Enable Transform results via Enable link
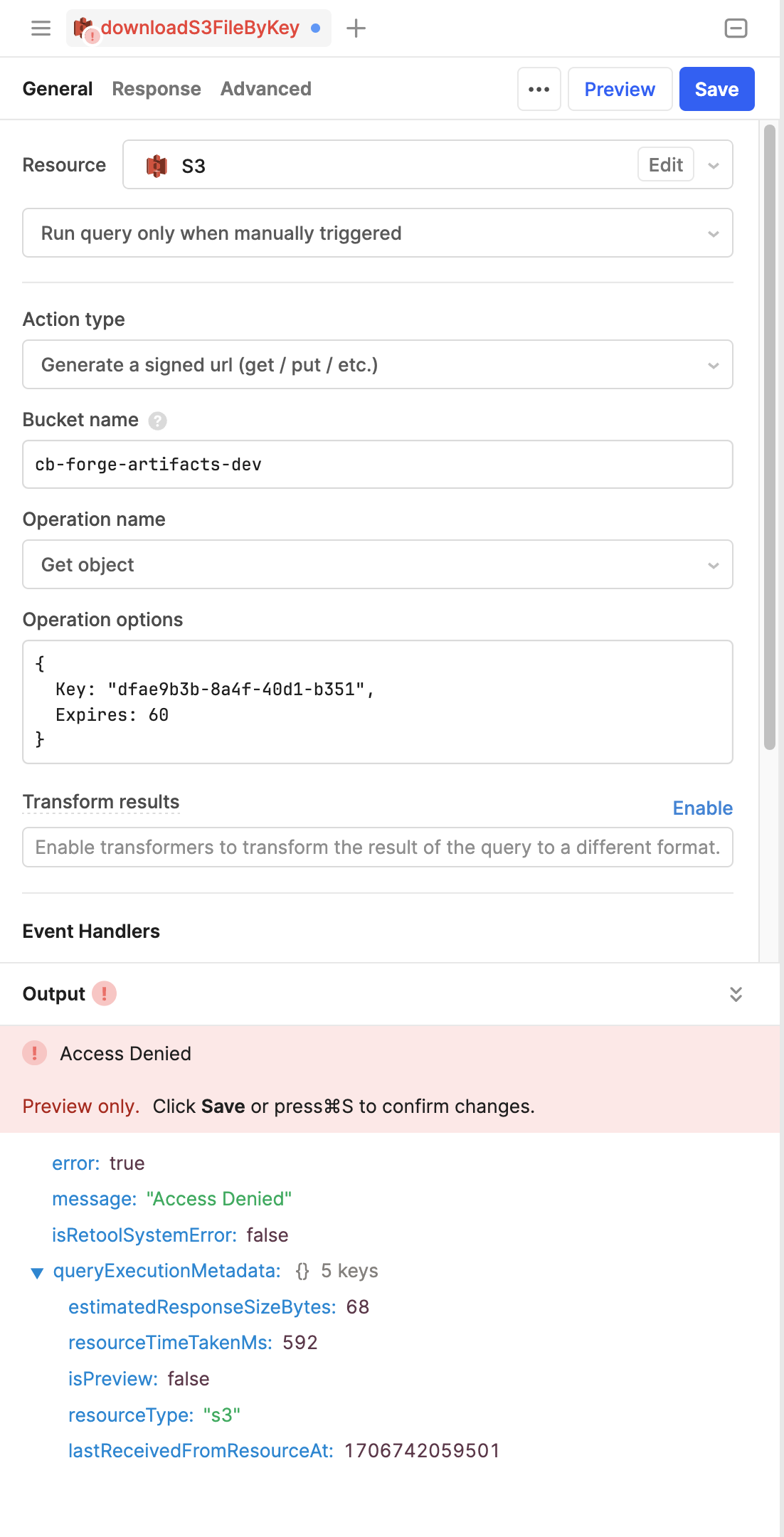784x1537 pixels. (702, 808)
